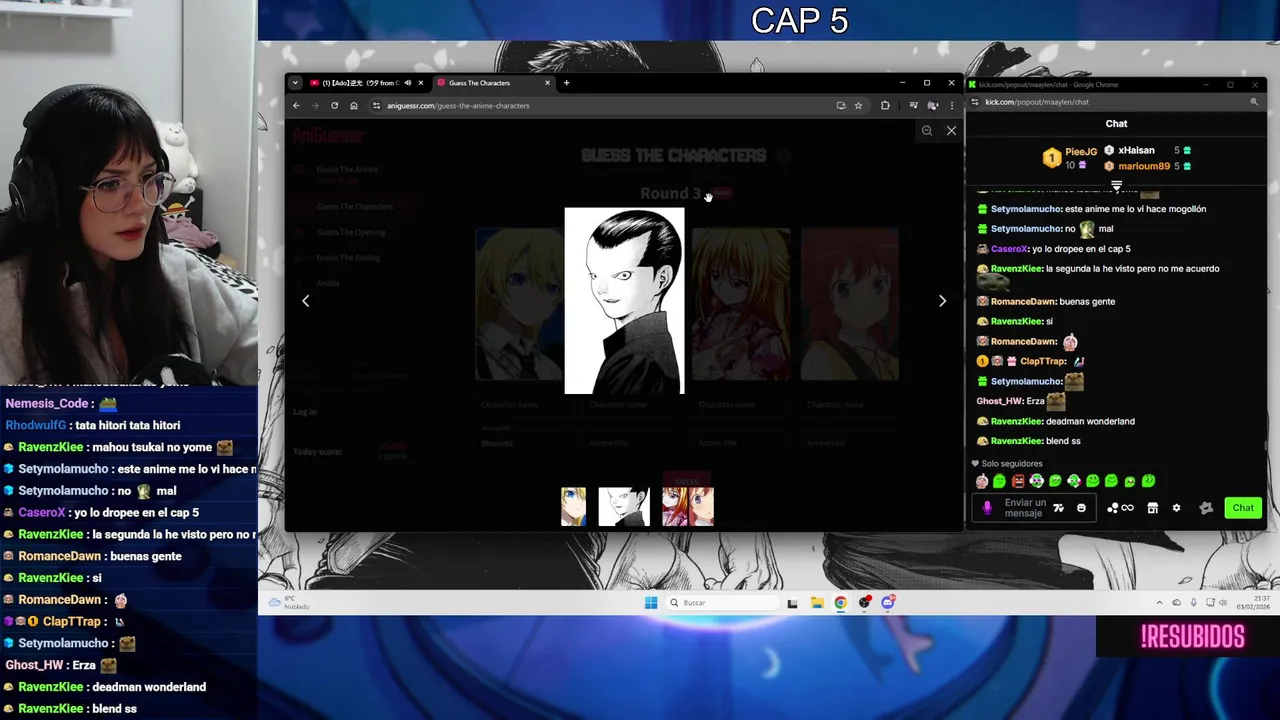
Task: Click CaseroX username in Kick chat
Action: tap(1009, 249)
